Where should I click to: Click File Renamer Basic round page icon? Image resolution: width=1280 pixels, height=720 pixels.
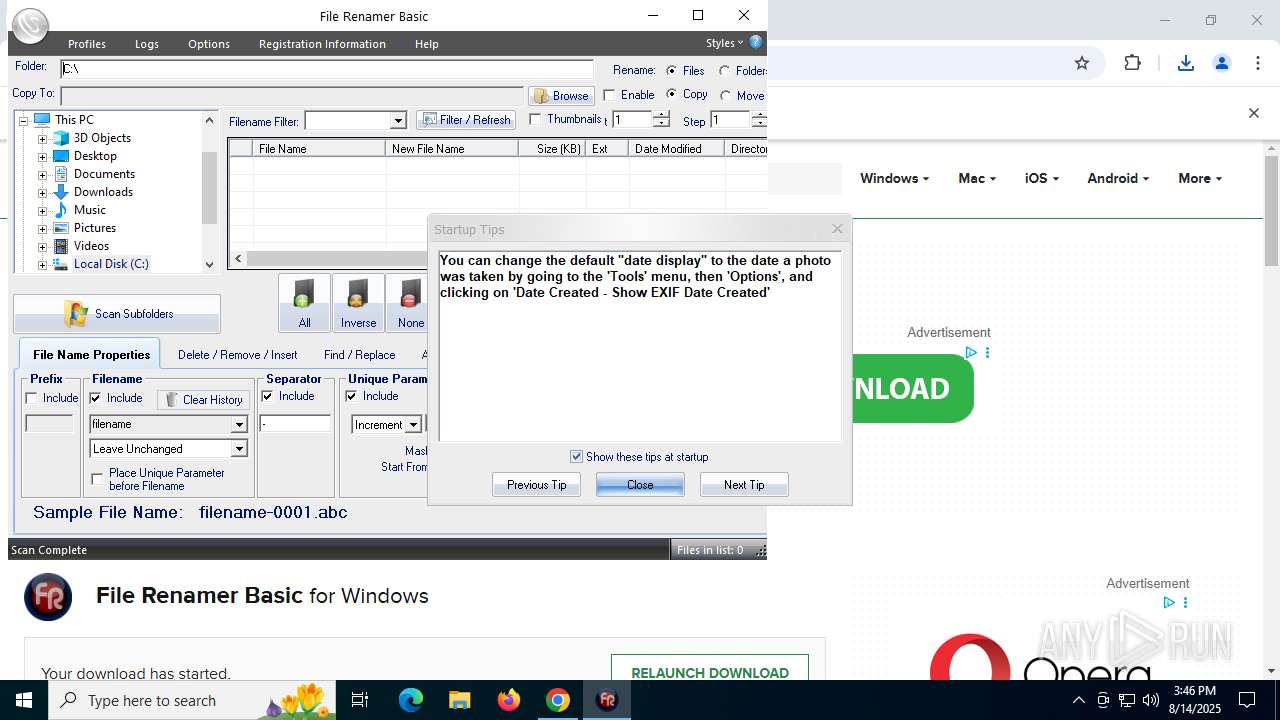(x=48, y=597)
